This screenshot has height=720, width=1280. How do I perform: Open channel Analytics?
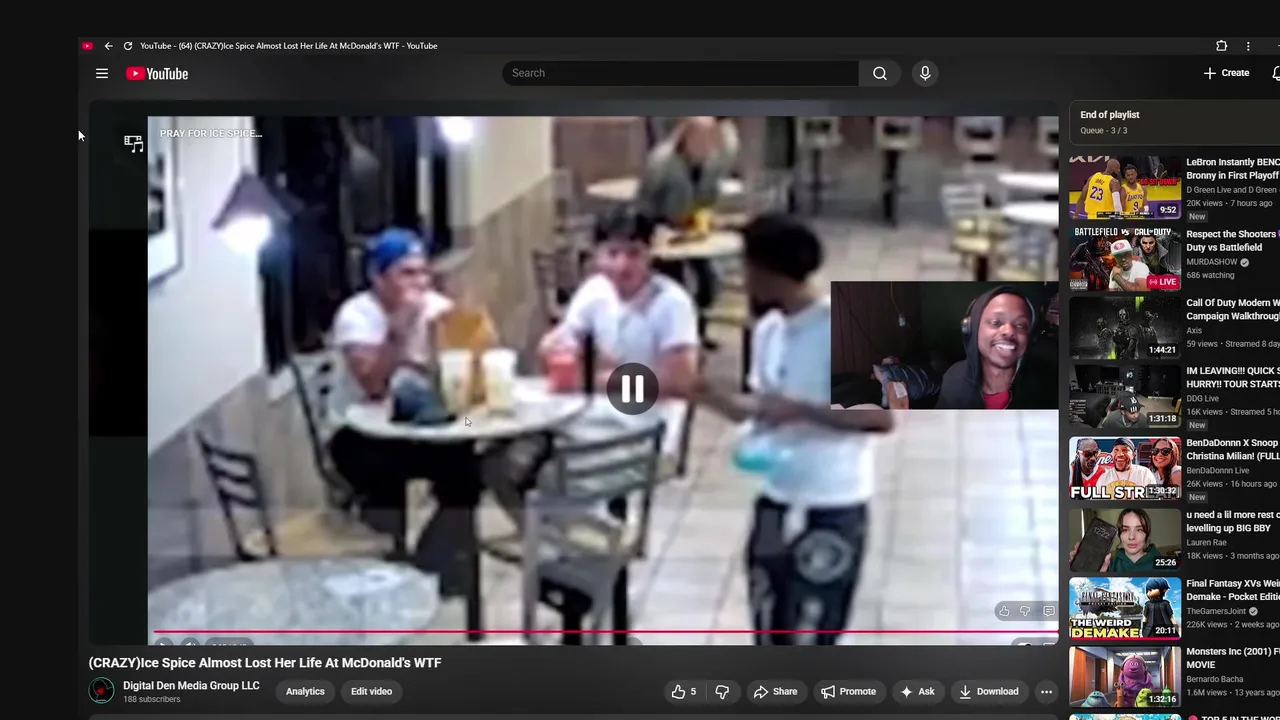point(305,691)
